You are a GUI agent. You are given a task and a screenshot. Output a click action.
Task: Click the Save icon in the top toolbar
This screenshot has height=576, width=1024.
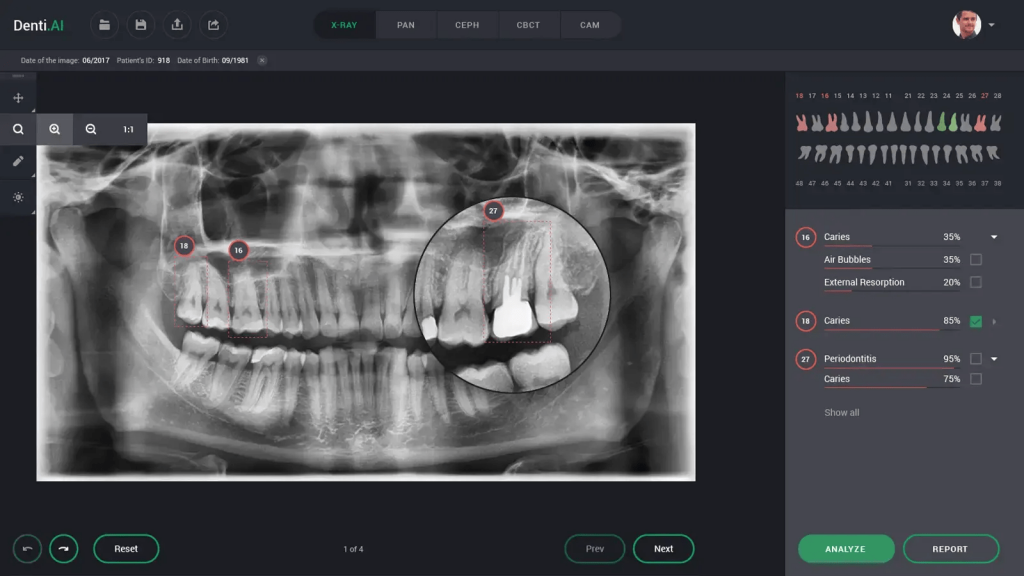click(141, 24)
